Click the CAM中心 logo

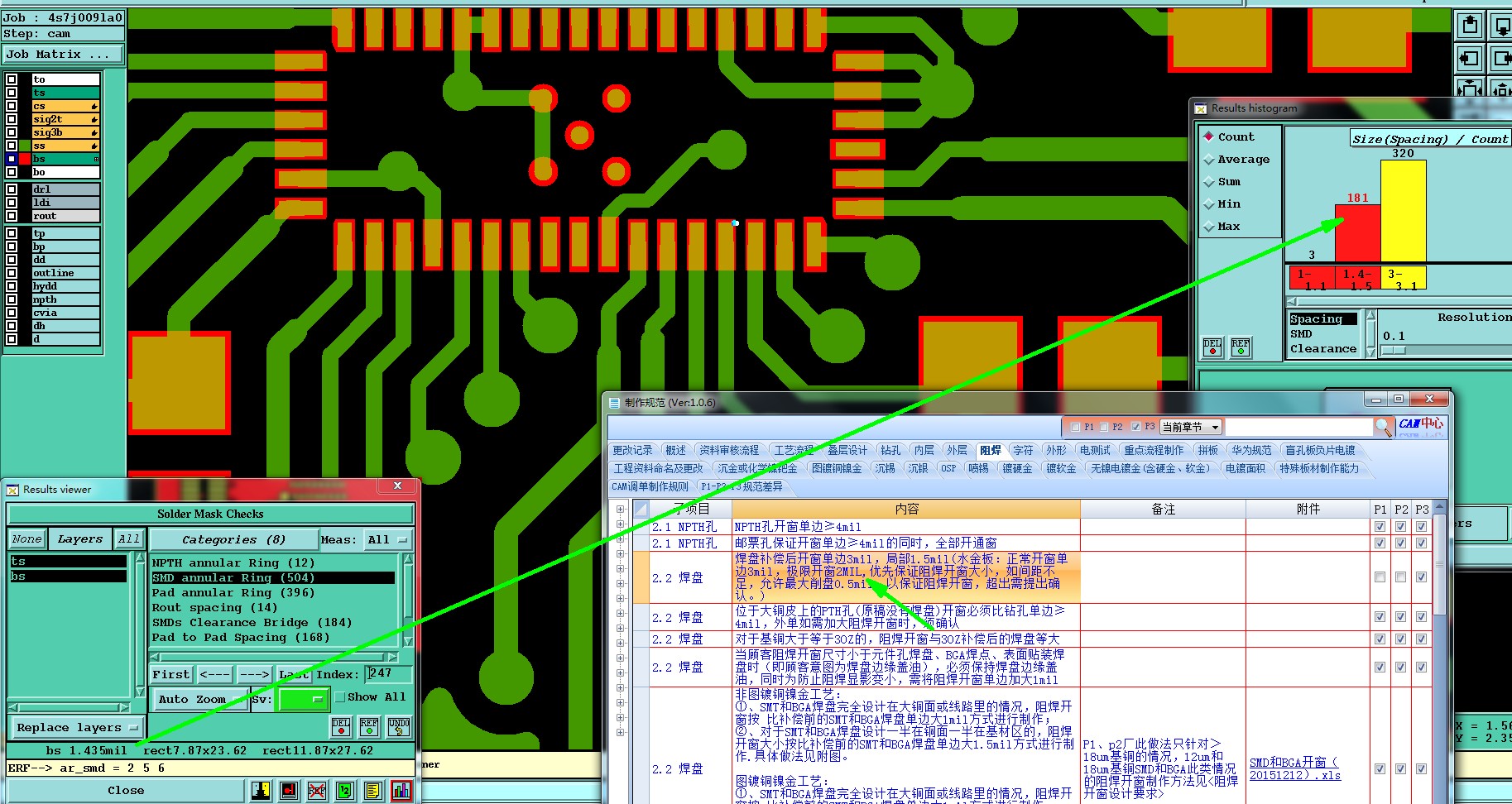point(1420,426)
